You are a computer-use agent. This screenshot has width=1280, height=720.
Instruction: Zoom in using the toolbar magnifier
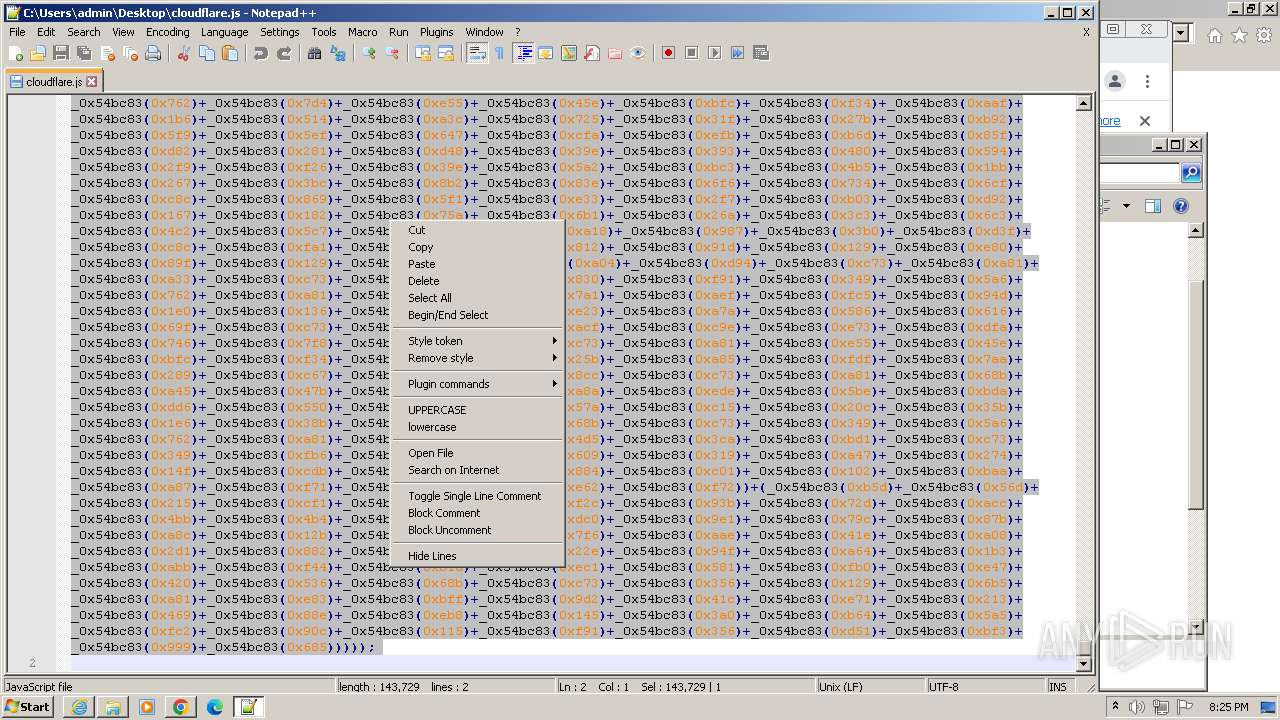369,53
